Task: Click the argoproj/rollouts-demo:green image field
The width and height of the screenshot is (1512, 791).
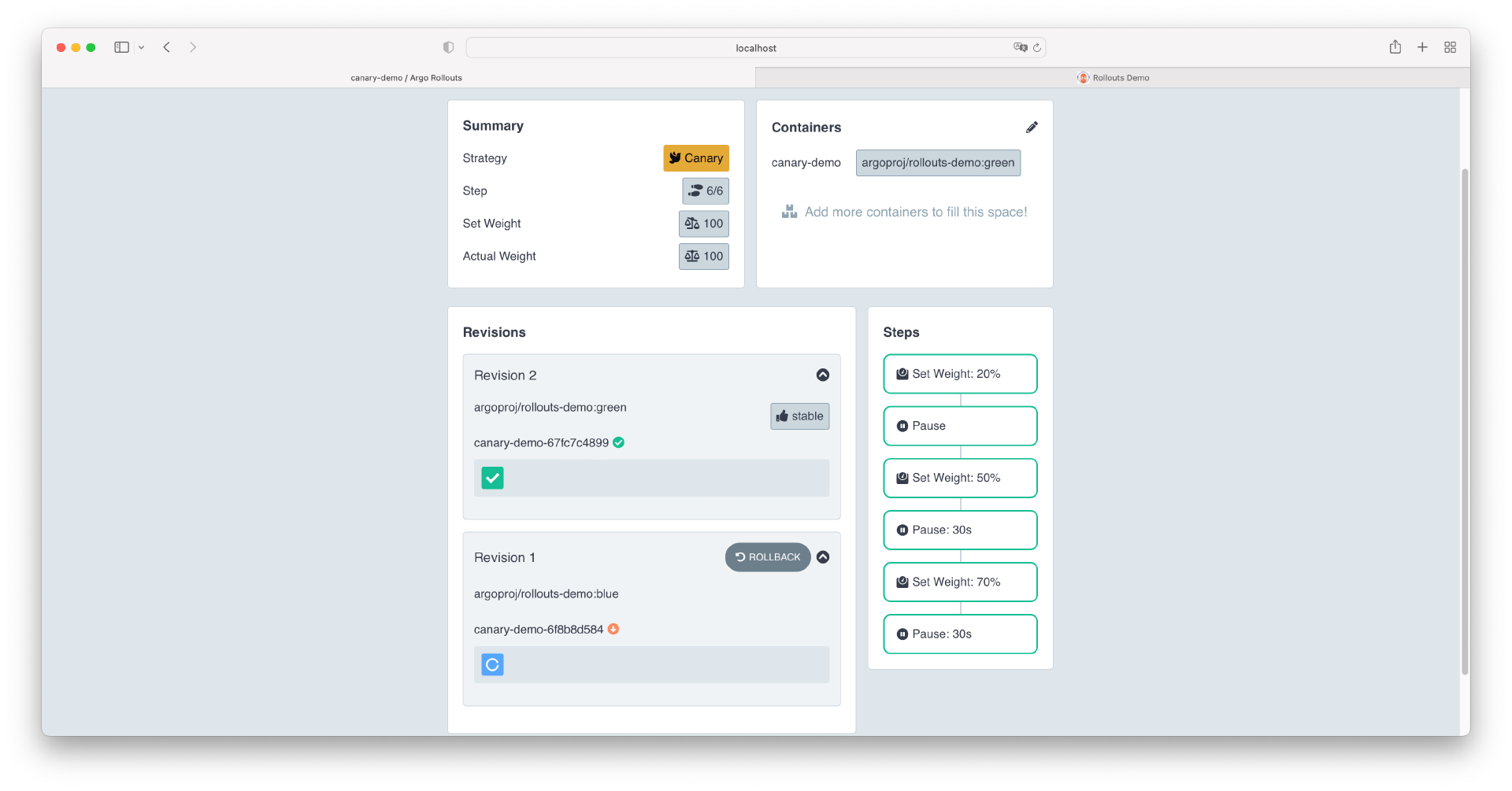Action: click(x=938, y=163)
